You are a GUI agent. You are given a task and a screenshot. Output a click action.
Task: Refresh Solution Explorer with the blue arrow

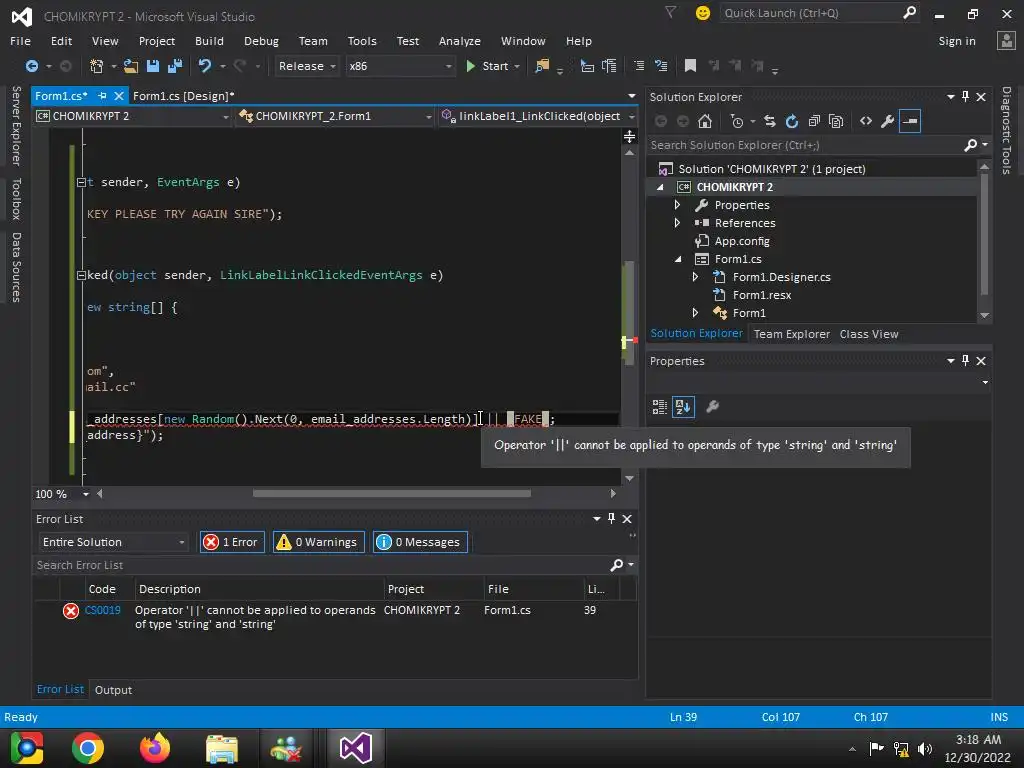(792, 121)
